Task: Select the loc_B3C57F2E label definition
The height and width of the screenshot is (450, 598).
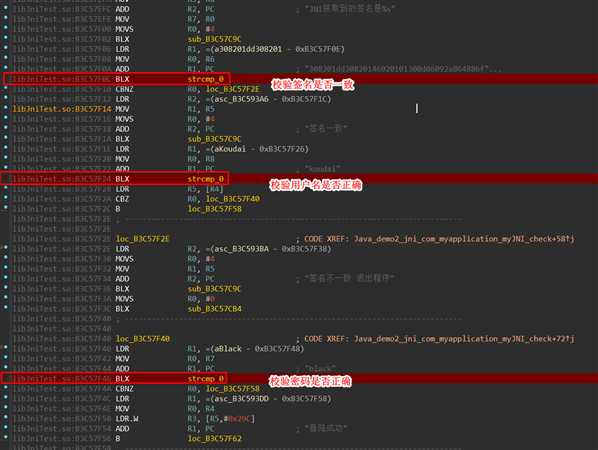Action: [143, 239]
